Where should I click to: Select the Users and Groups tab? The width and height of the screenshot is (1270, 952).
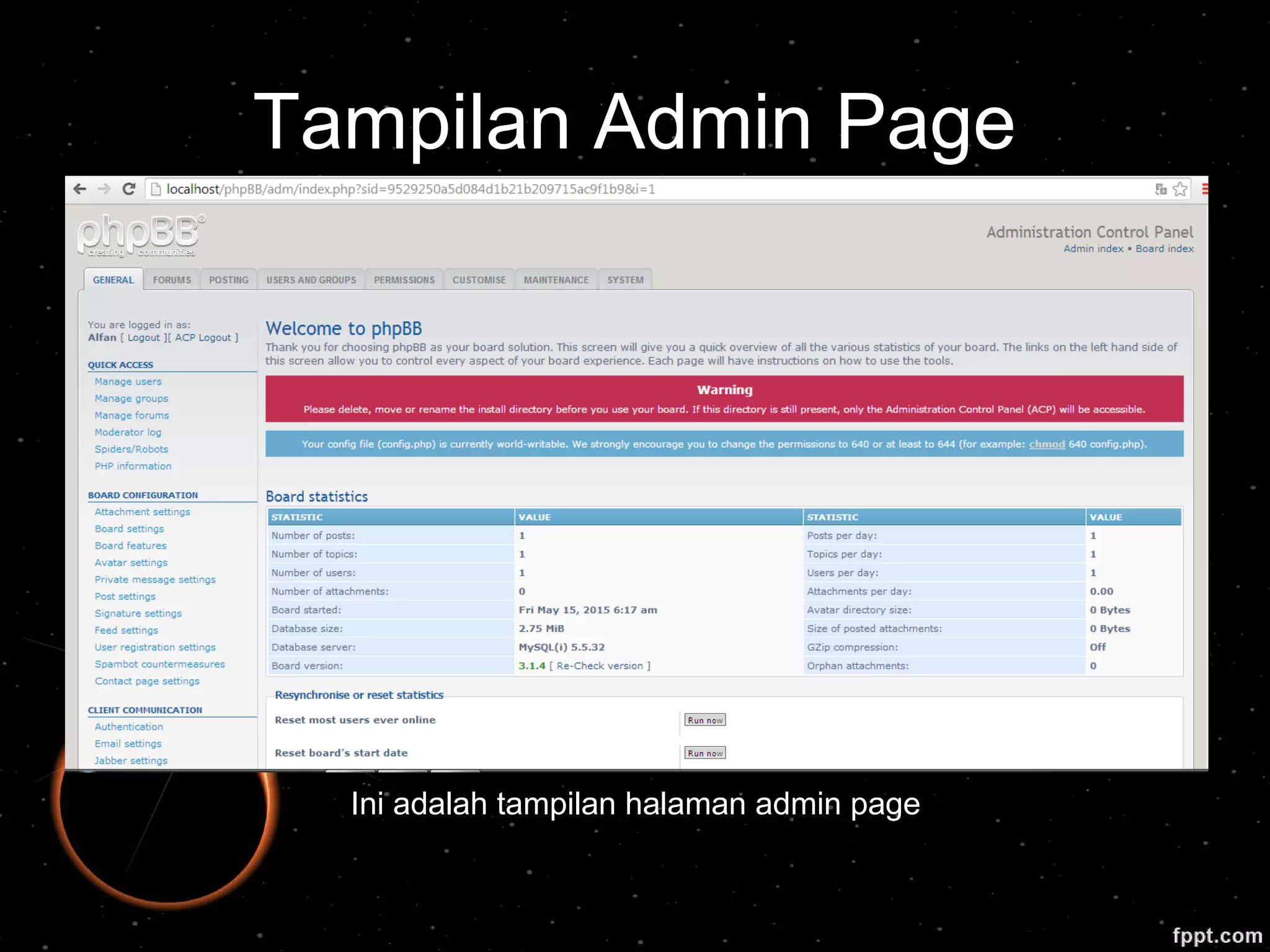tap(311, 280)
